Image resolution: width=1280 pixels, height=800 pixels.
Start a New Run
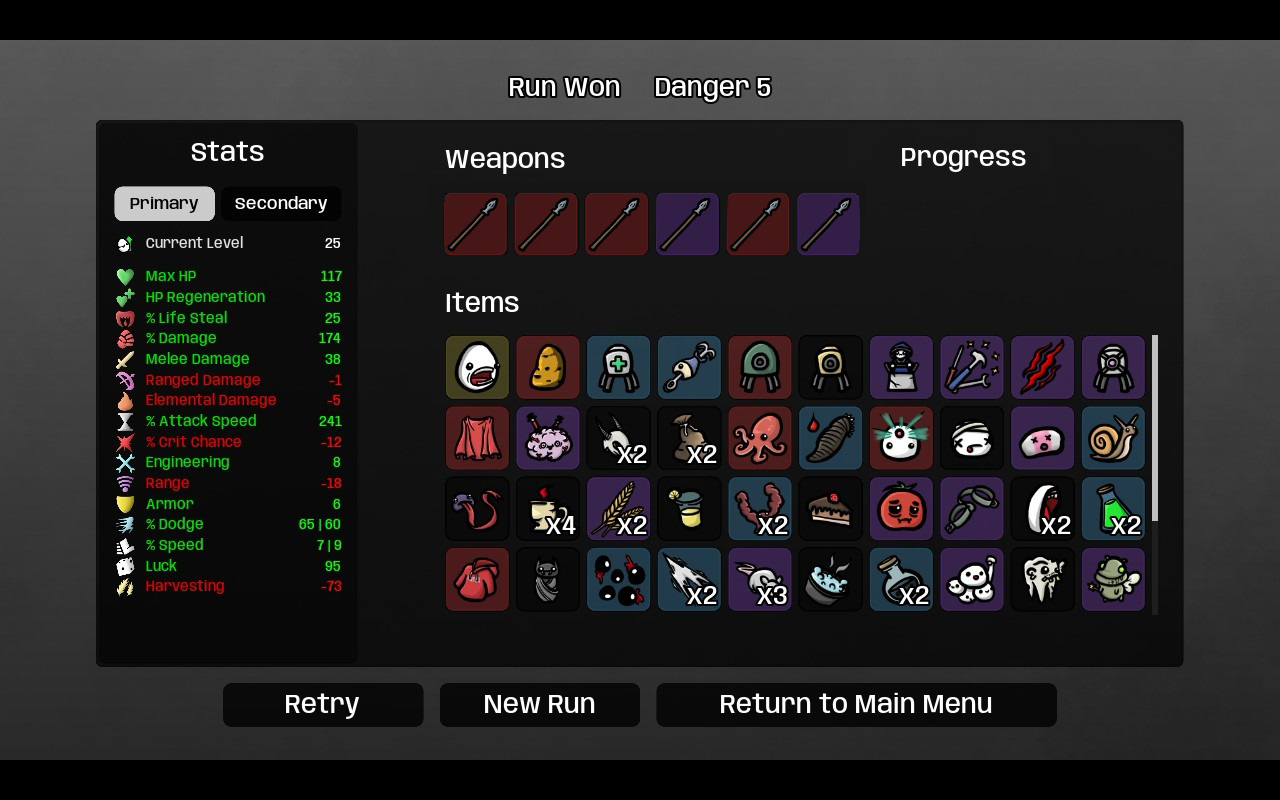tap(540, 704)
